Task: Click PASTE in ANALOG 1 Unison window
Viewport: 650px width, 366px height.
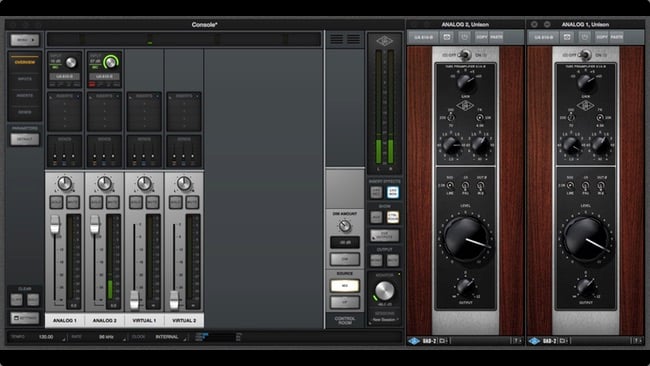Action: point(616,37)
